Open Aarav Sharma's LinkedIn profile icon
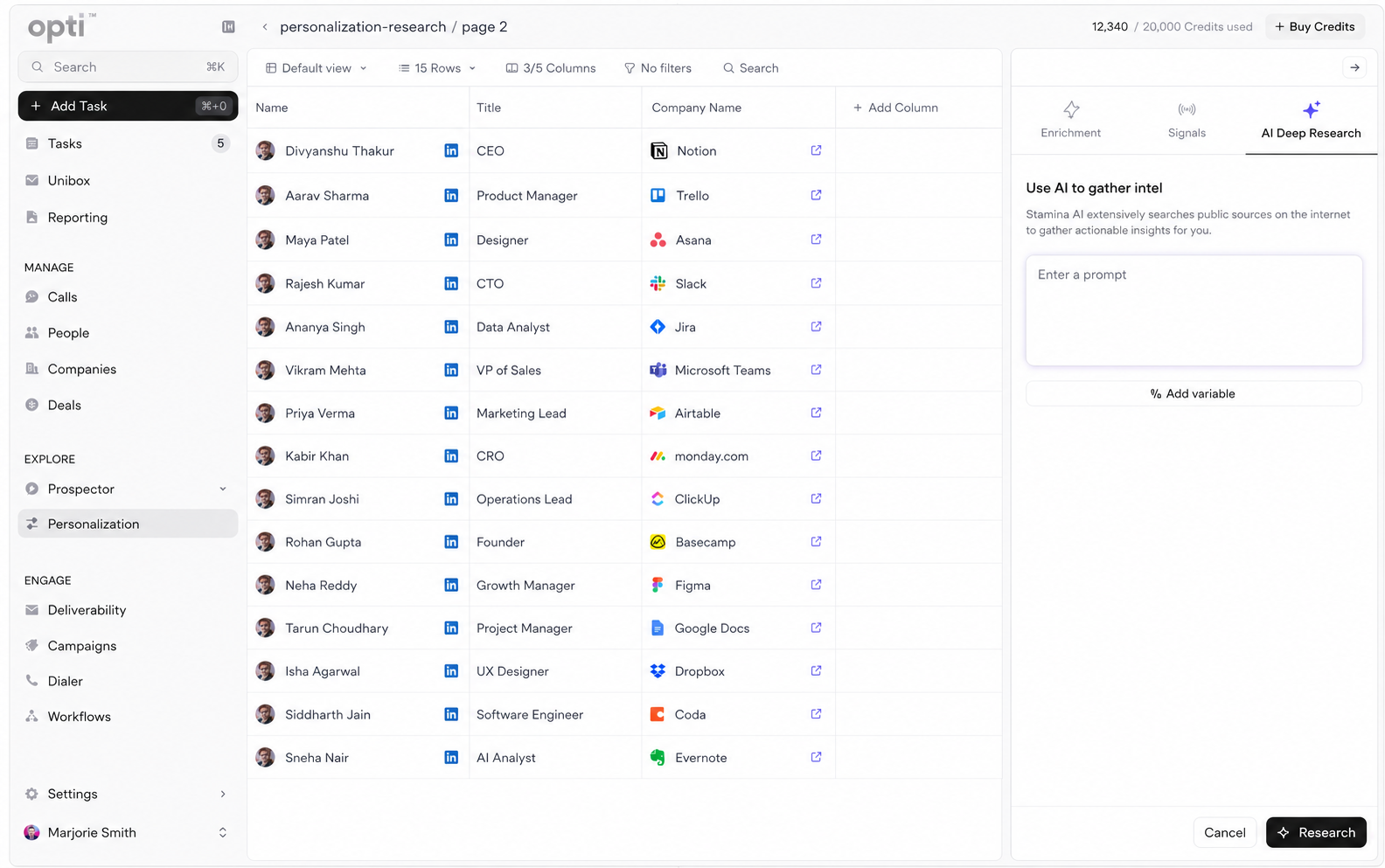Screen dimensions: 1385x868 [451, 195]
